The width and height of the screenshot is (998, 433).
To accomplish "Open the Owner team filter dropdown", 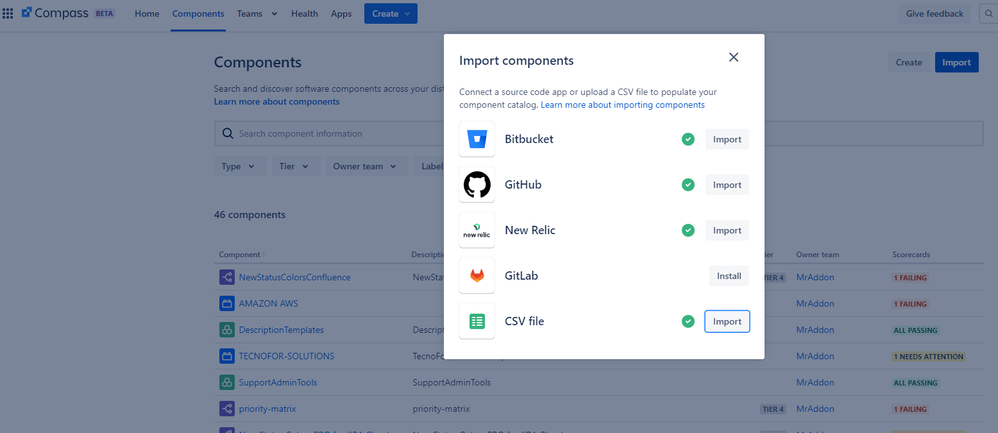I will click(366, 166).
